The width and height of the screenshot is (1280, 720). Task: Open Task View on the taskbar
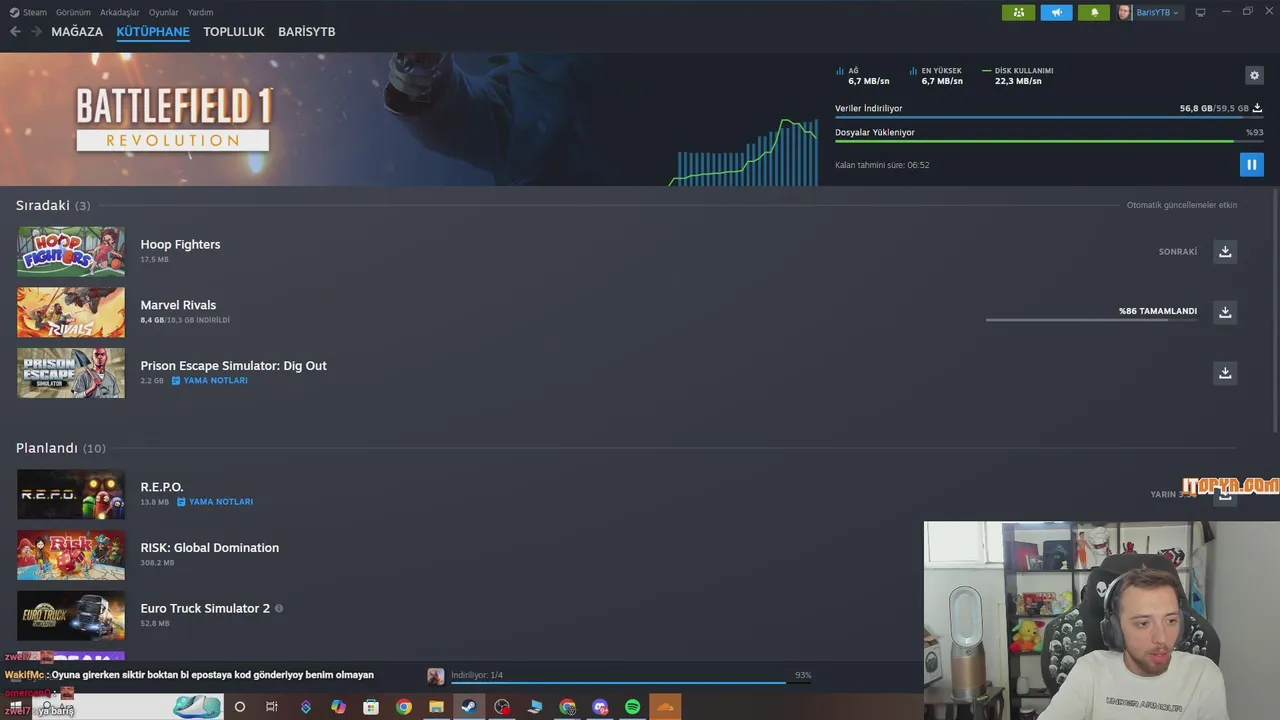tap(272, 707)
